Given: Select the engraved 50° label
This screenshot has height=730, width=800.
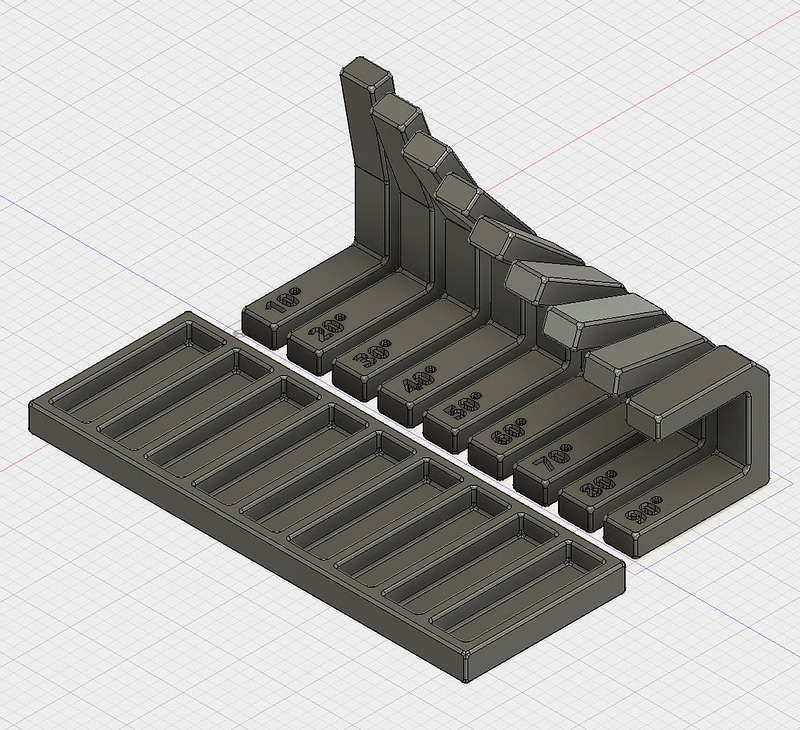Looking at the screenshot, I should tap(463, 408).
